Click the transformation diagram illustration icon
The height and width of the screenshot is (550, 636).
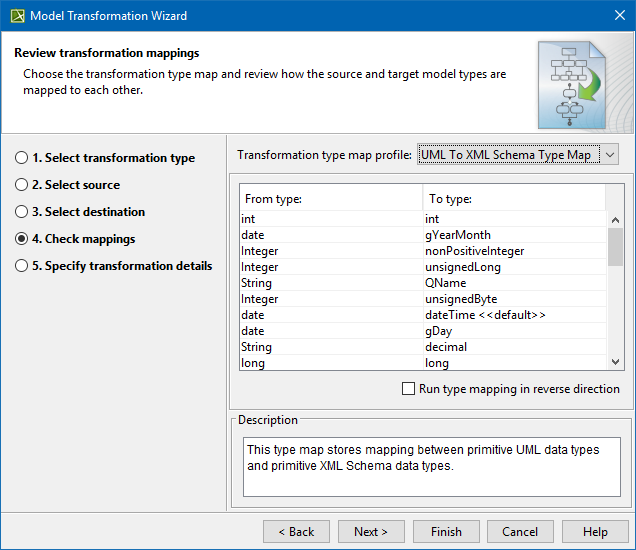point(572,85)
